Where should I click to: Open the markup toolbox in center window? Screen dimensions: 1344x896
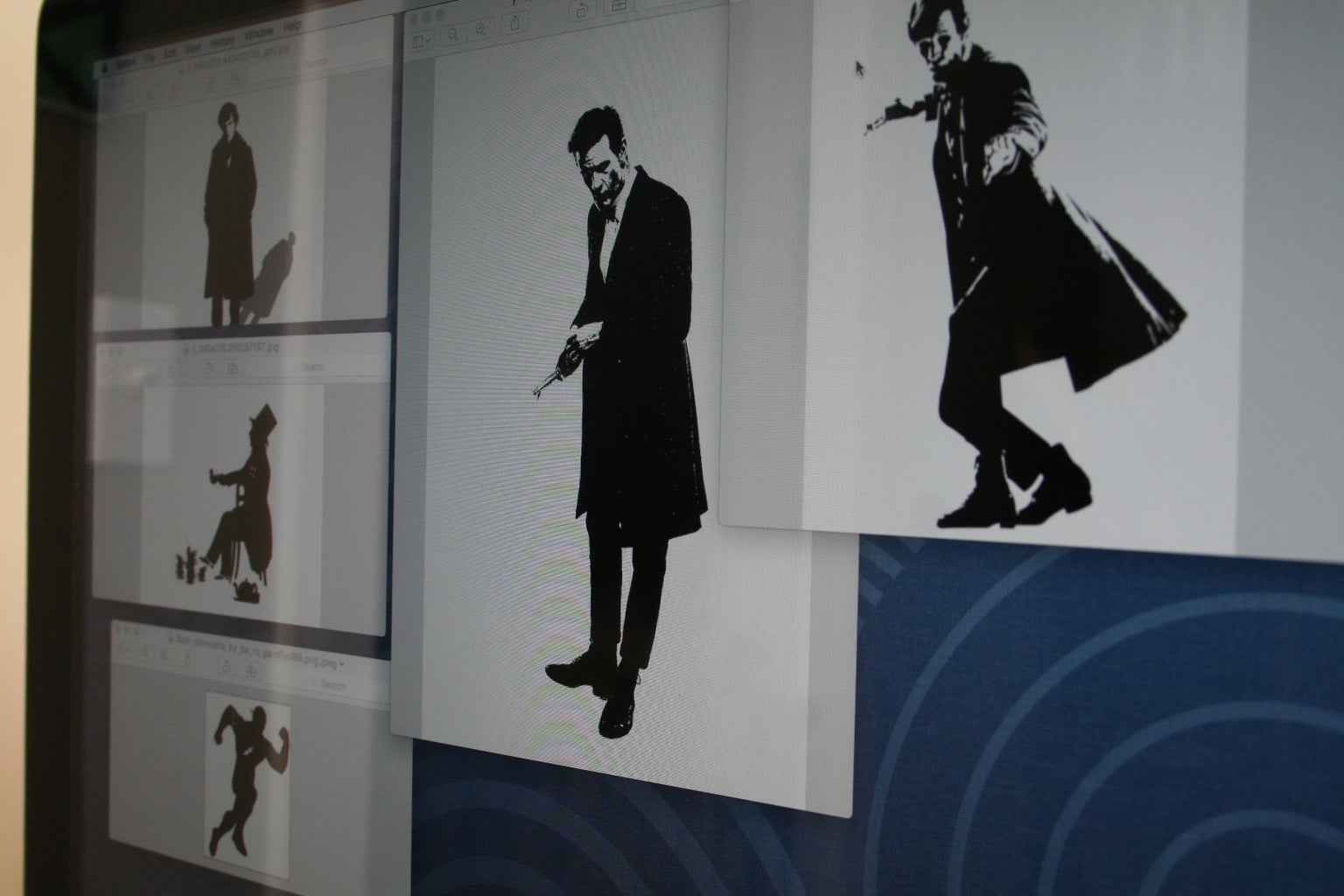point(619,6)
